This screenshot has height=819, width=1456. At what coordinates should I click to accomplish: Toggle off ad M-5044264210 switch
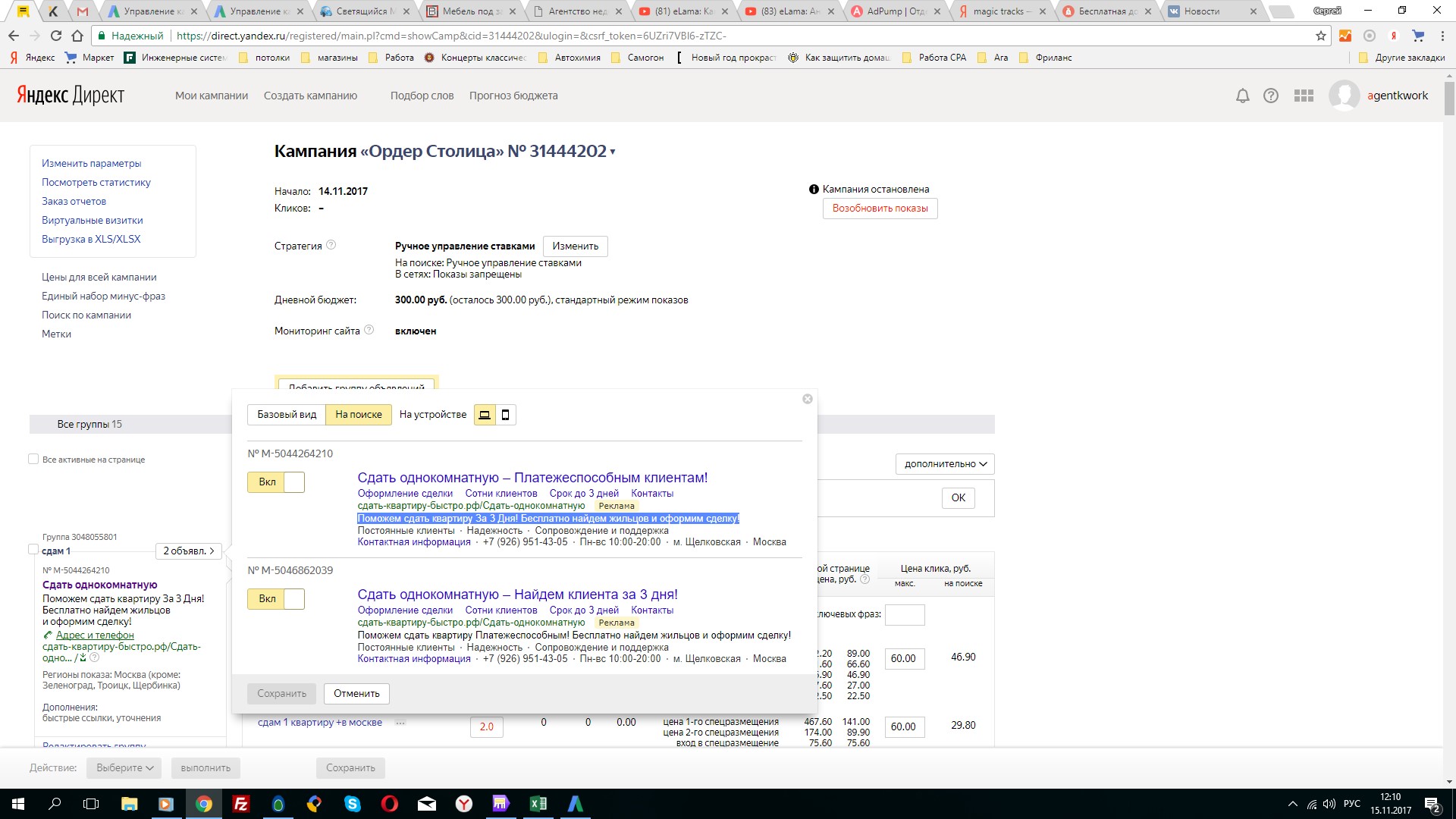click(x=276, y=482)
